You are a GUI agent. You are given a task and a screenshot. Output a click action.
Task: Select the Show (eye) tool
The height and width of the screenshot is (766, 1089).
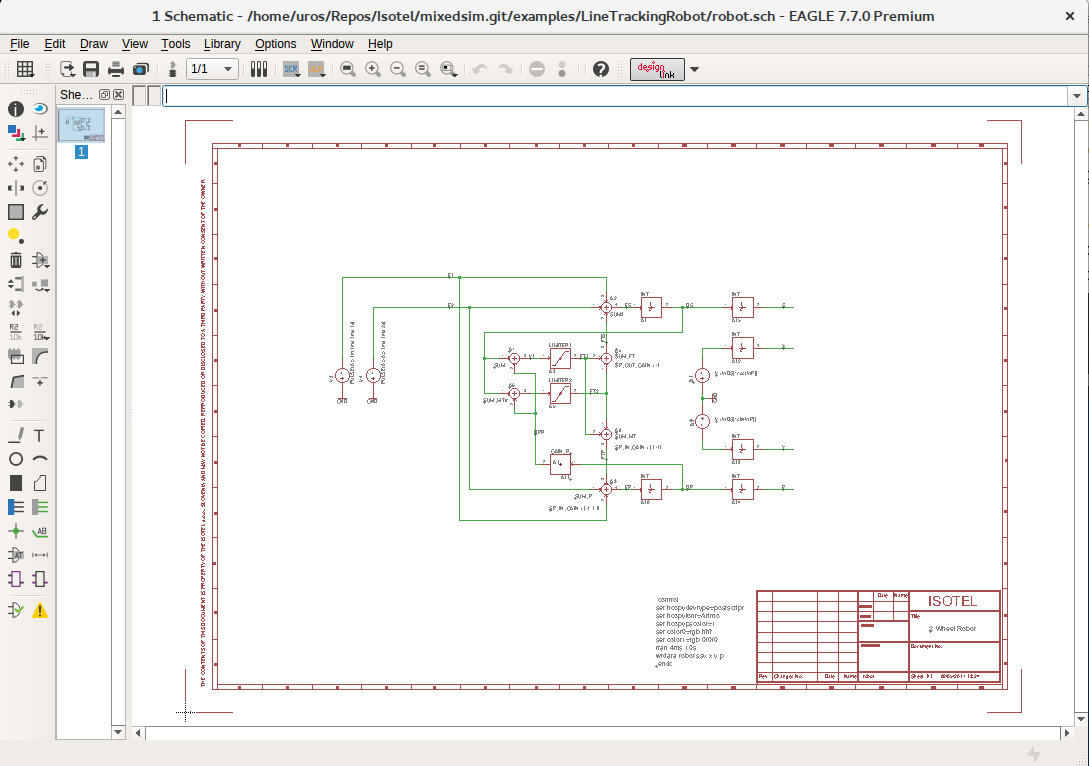pyautogui.click(x=40, y=109)
